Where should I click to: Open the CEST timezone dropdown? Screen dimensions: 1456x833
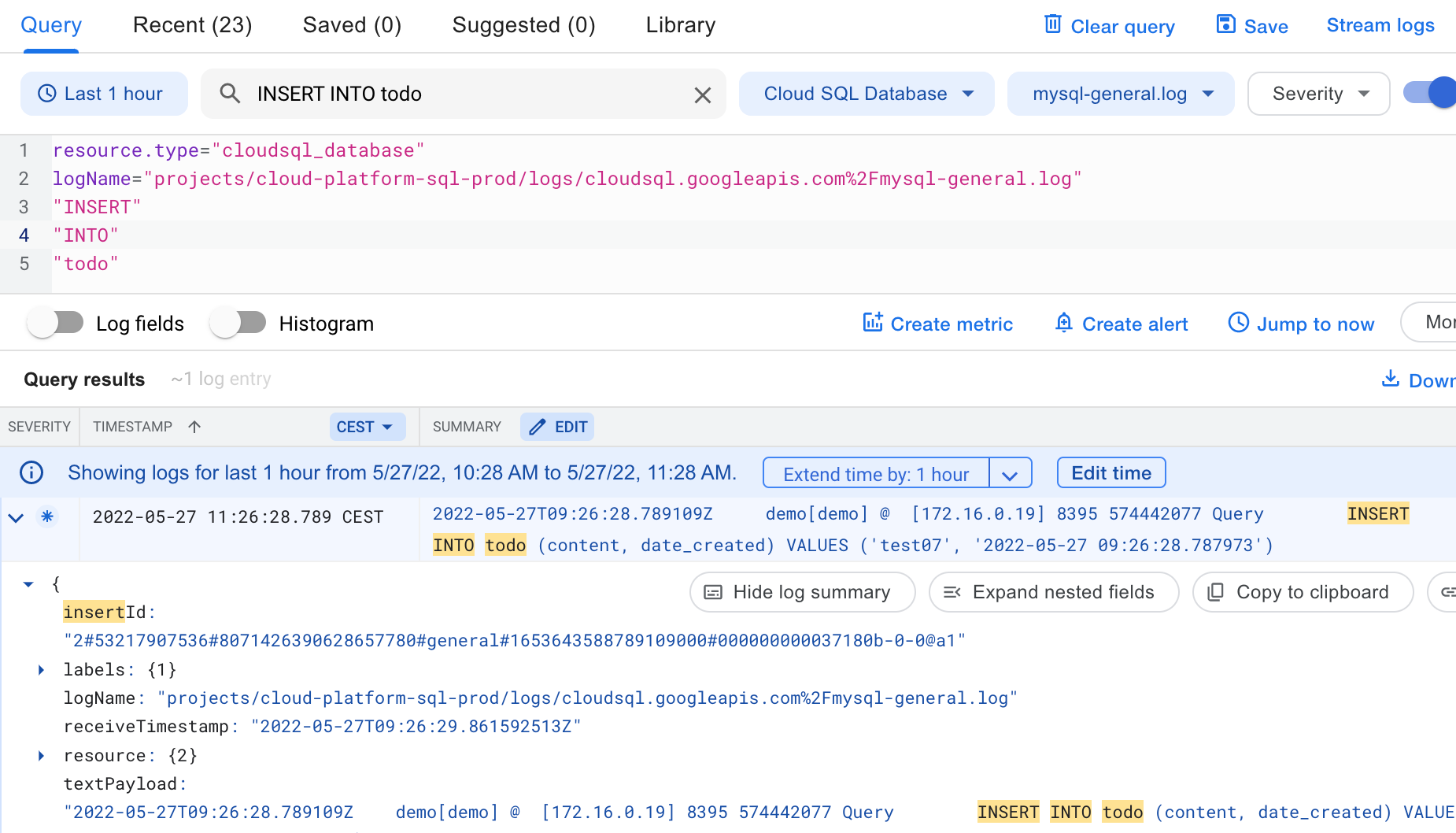[368, 427]
